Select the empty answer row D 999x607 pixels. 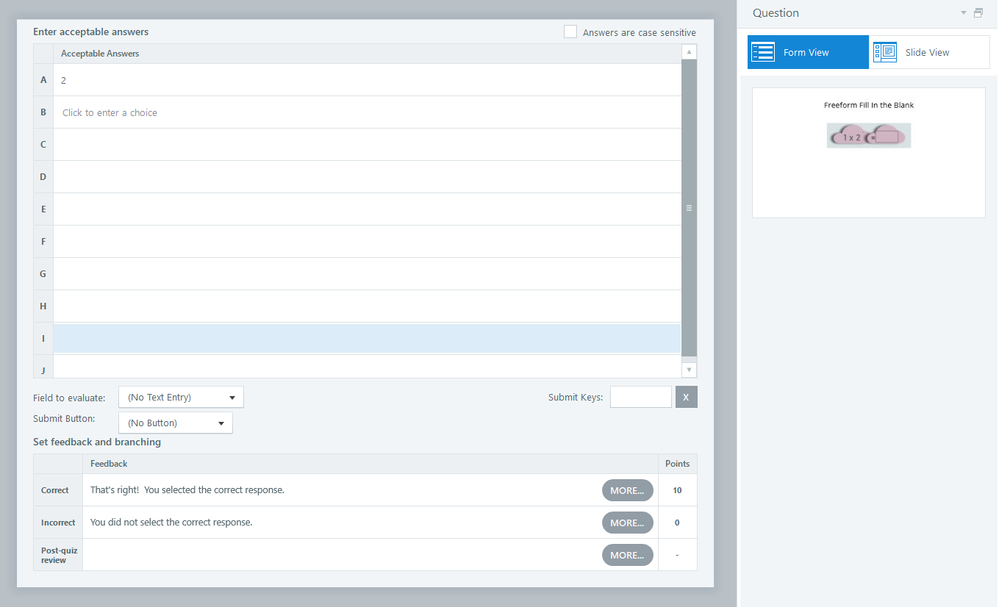pos(367,177)
